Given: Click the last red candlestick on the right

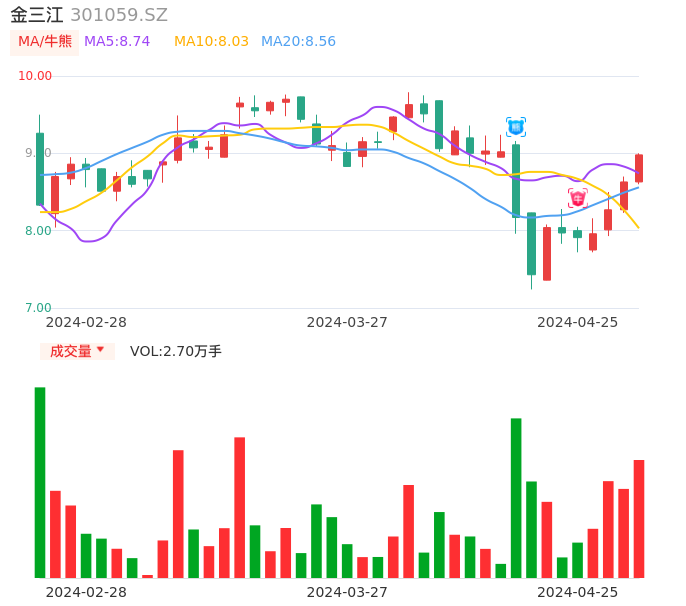Looking at the screenshot, I should point(639,168).
